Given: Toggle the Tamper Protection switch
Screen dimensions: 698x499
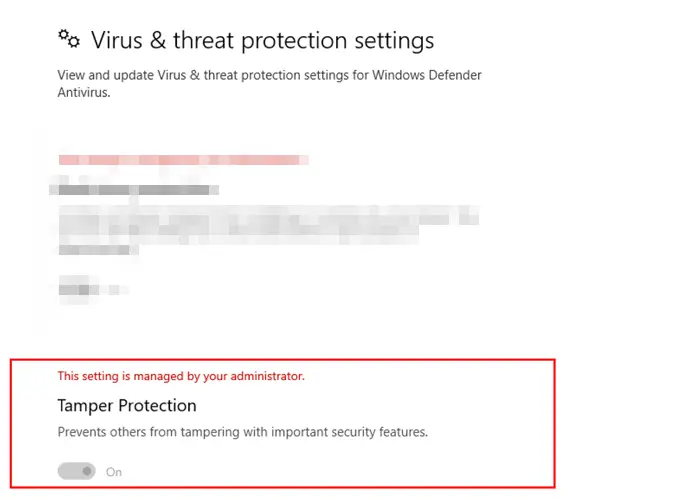Looking at the screenshot, I should tap(76, 471).
